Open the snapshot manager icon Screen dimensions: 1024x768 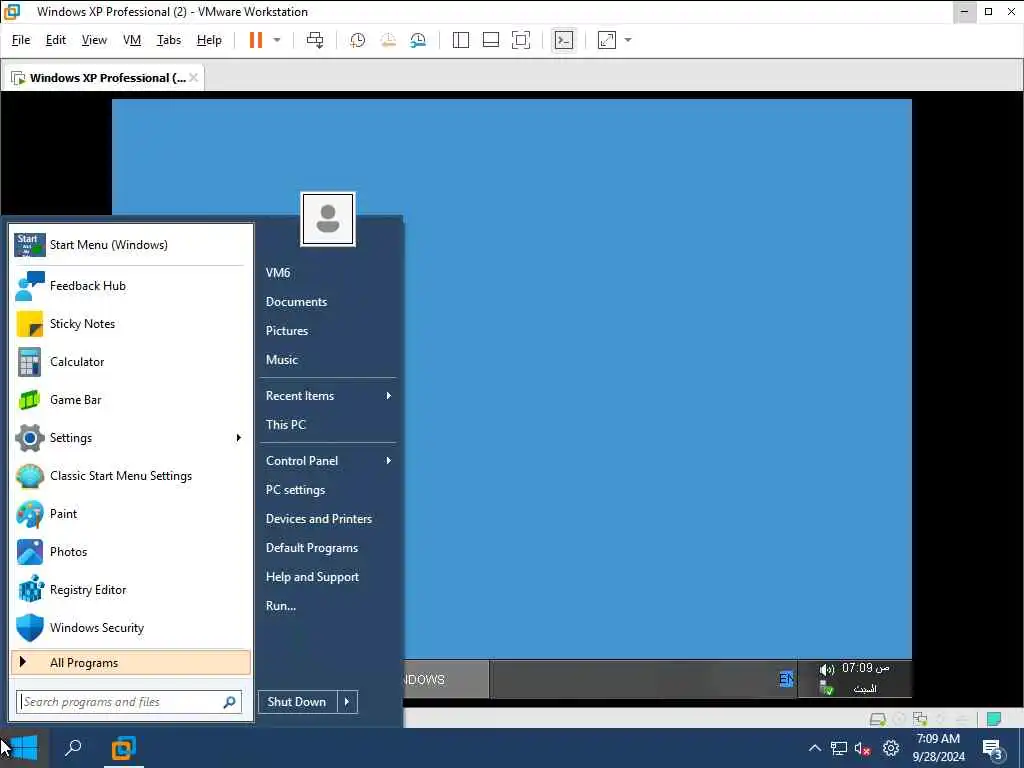[x=419, y=40]
